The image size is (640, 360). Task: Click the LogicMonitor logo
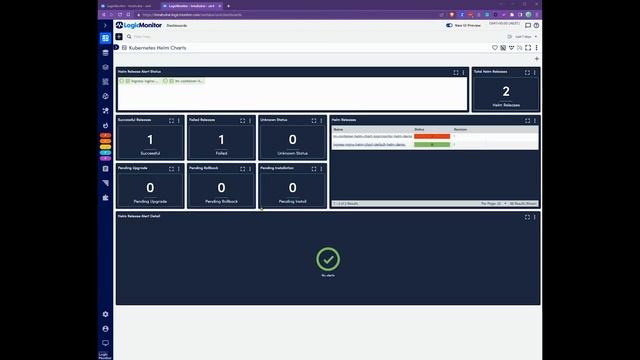[139, 25]
